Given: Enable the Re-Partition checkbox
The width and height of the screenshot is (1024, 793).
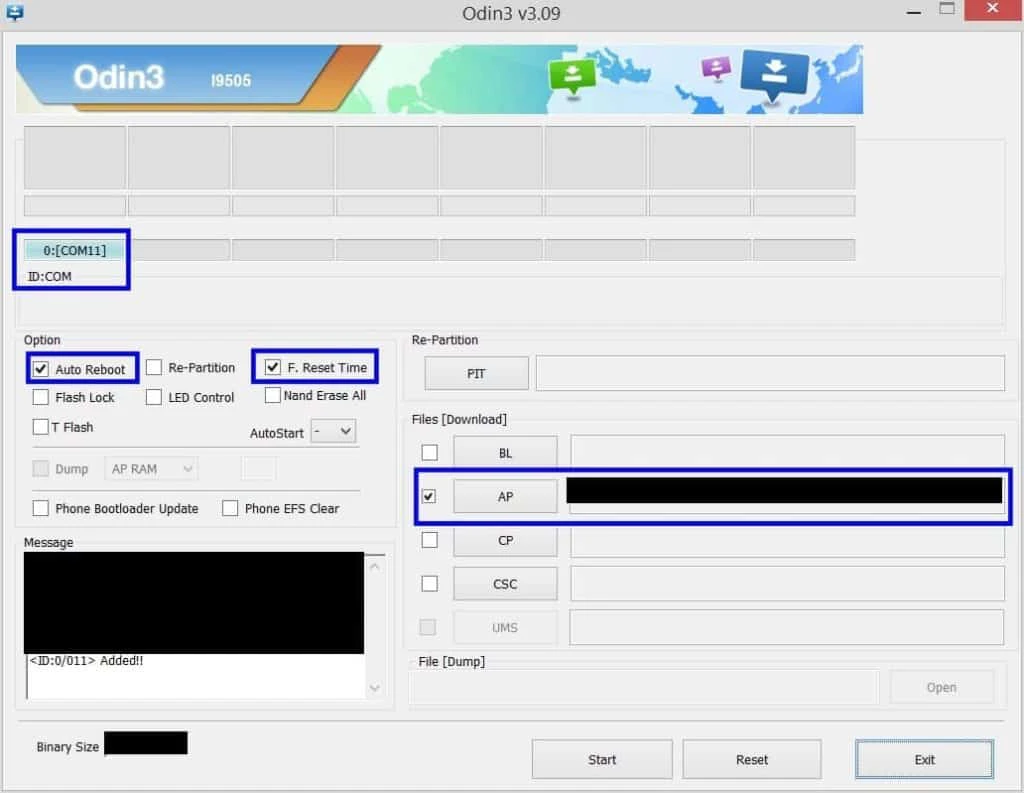Looking at the screenshot, I should [x=154, y=368].
